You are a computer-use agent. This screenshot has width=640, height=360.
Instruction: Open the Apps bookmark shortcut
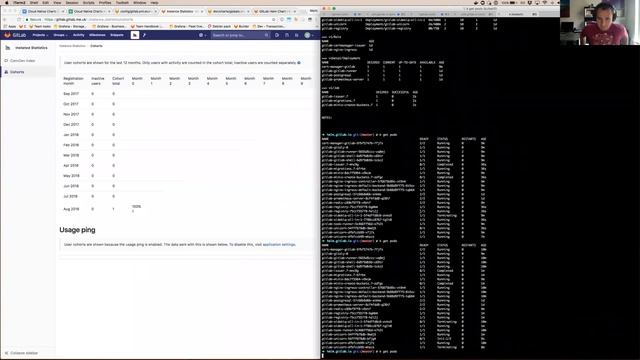[x=10, y=26]
